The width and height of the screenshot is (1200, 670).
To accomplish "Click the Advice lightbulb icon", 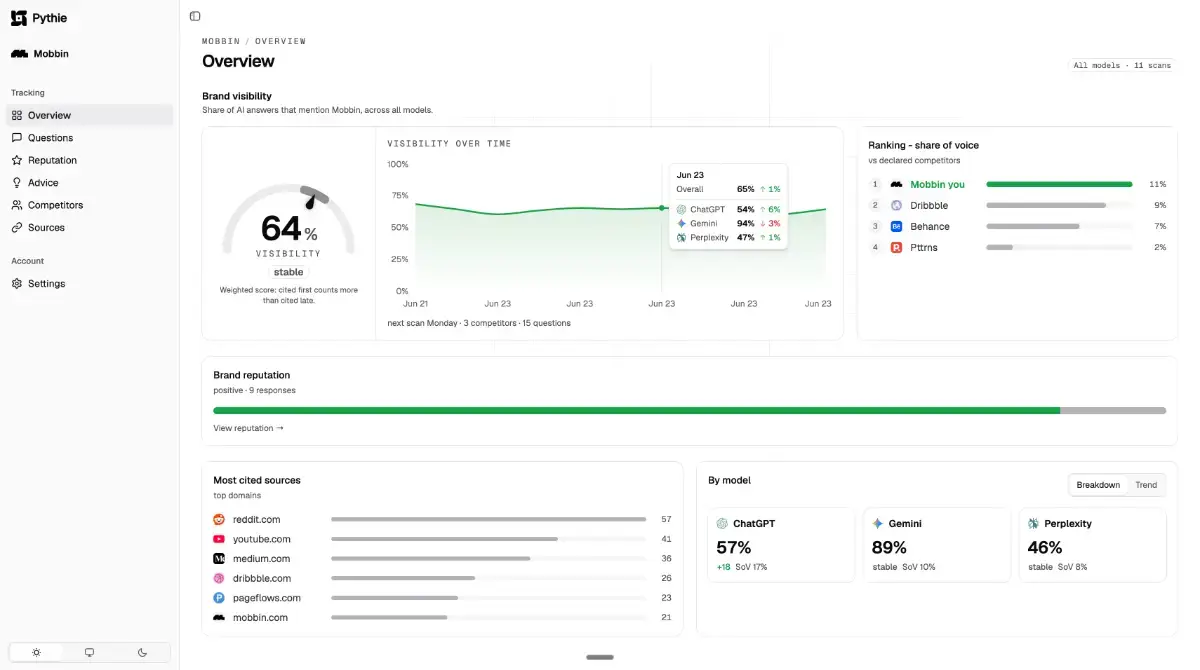I will (17, 183).
